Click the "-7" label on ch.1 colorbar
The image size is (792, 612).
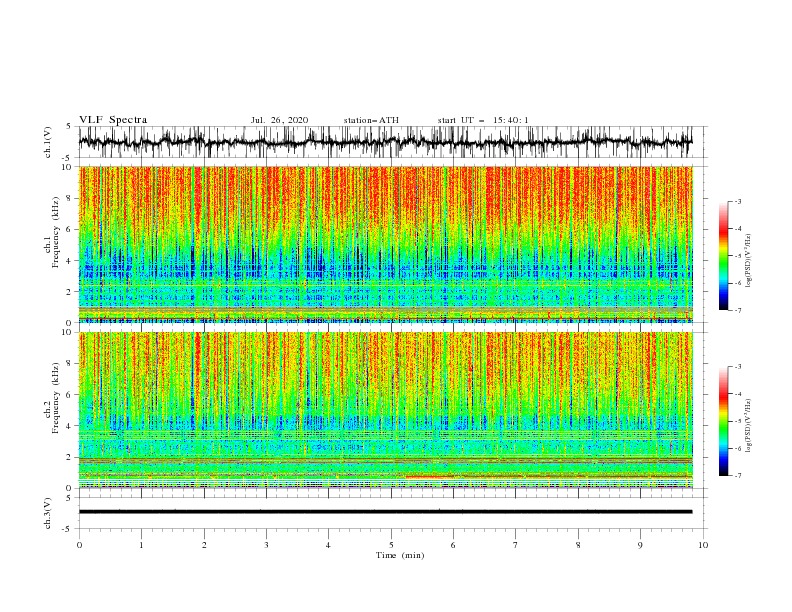(x=738, y=310)
